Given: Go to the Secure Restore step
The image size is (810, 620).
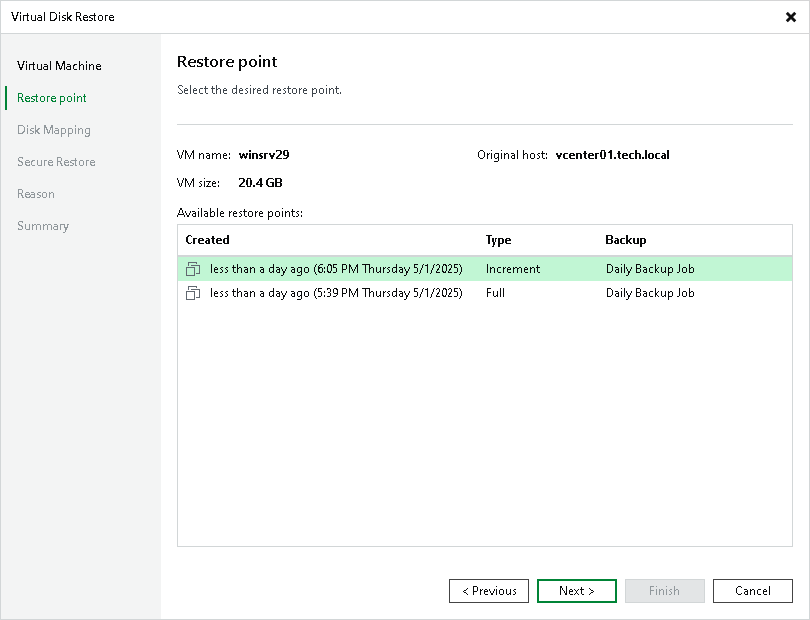Looking at the screenshot, I should point(55,161).
